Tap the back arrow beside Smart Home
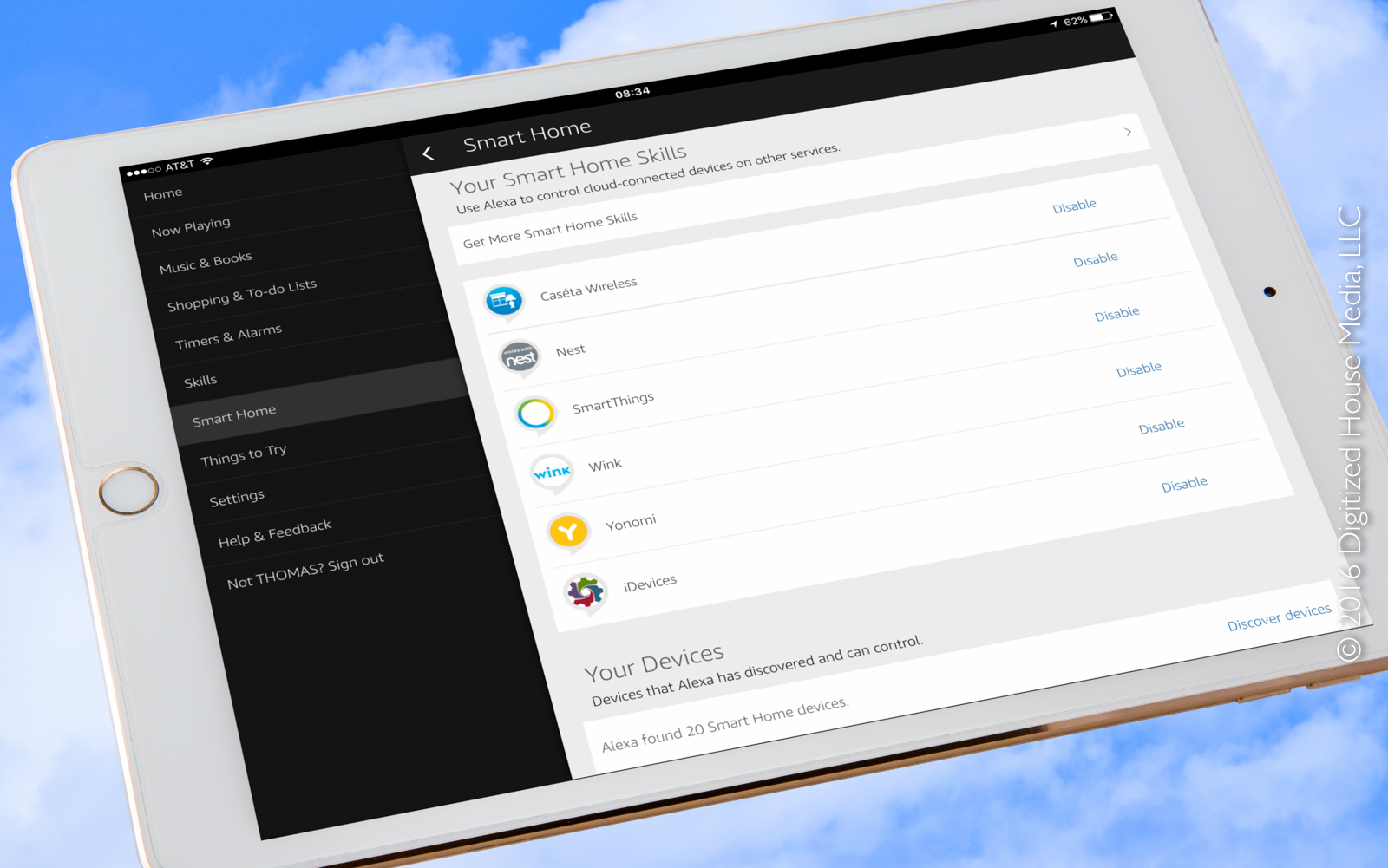 coord(428,153)
